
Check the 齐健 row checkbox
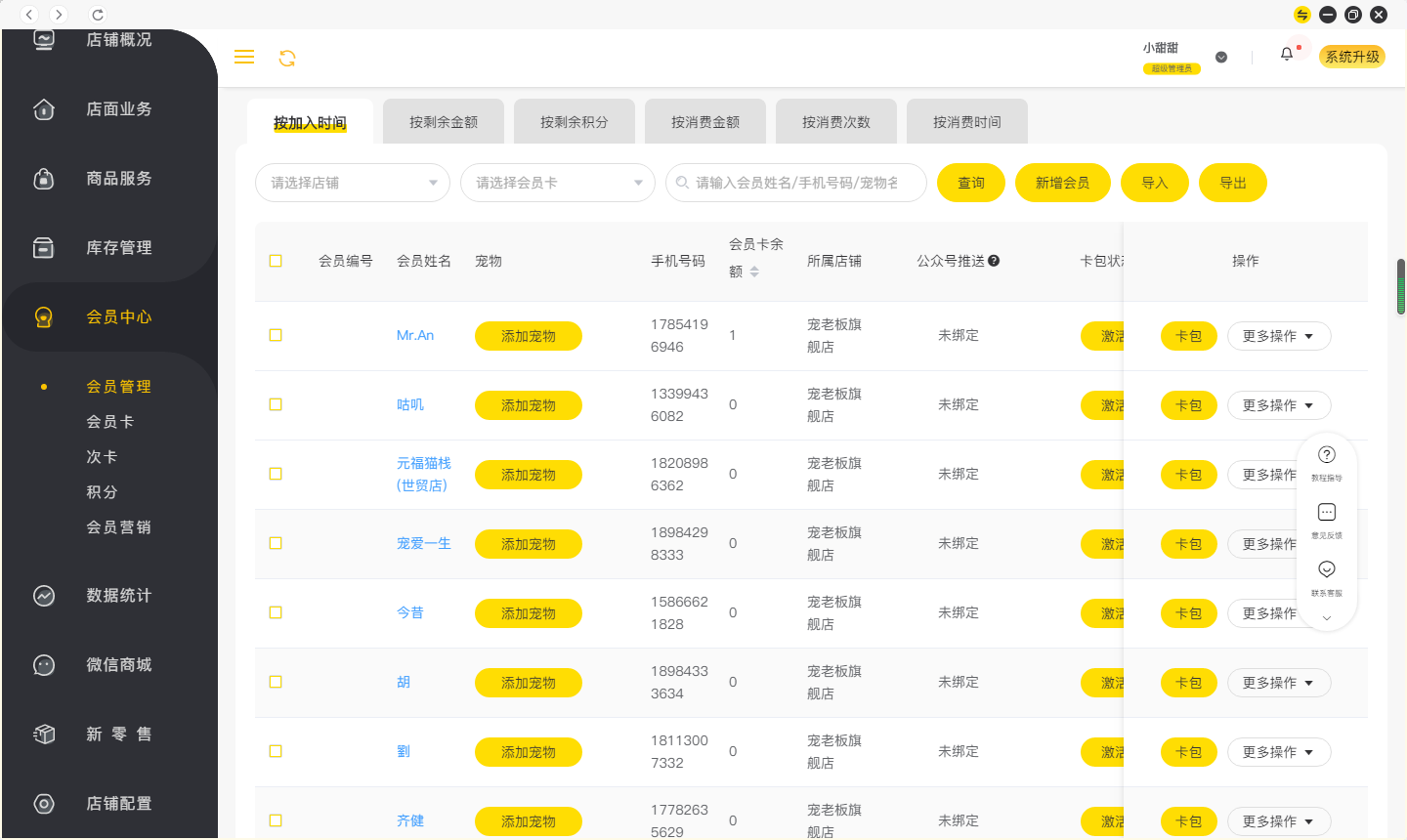click(276, 820)
